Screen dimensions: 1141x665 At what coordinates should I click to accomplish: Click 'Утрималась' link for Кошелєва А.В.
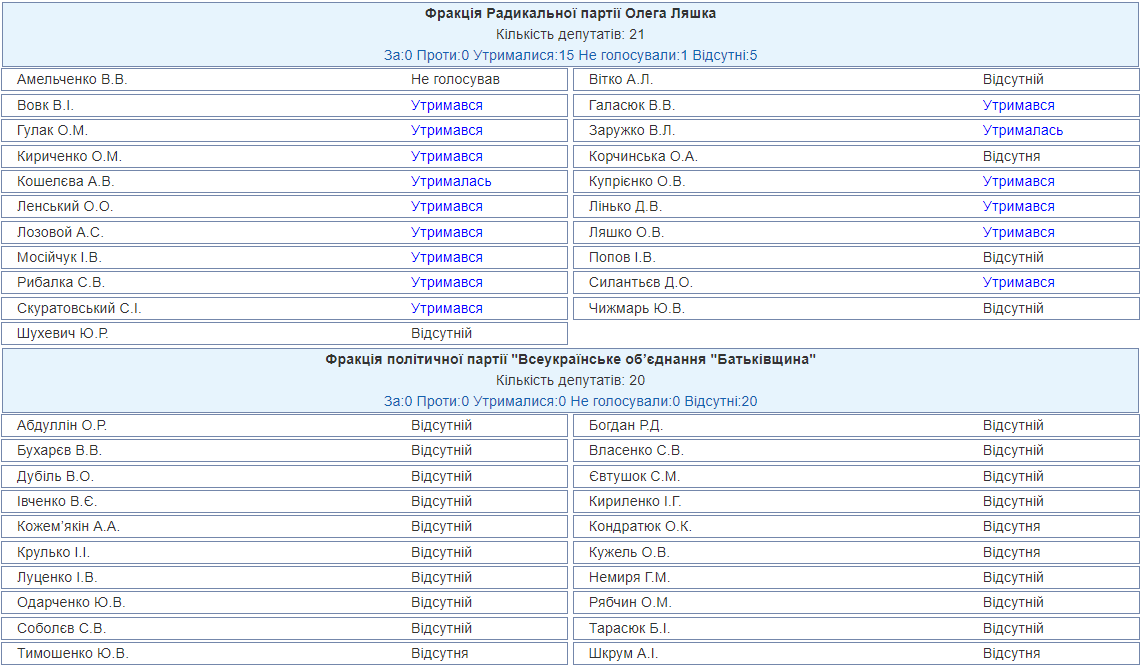[451, 181]
